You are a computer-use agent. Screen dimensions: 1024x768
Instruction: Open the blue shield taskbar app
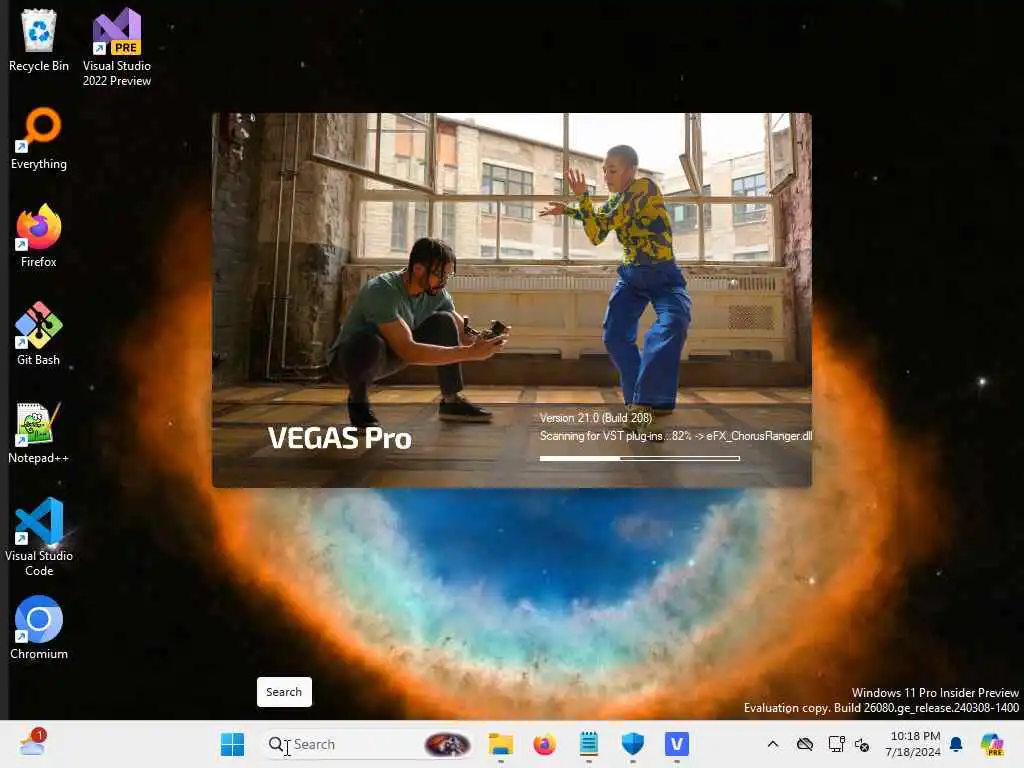[633, 744]
